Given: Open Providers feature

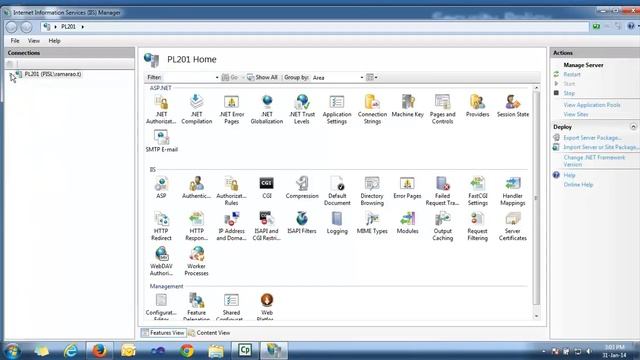Looking at the screenshot, I should click(478, 106).
